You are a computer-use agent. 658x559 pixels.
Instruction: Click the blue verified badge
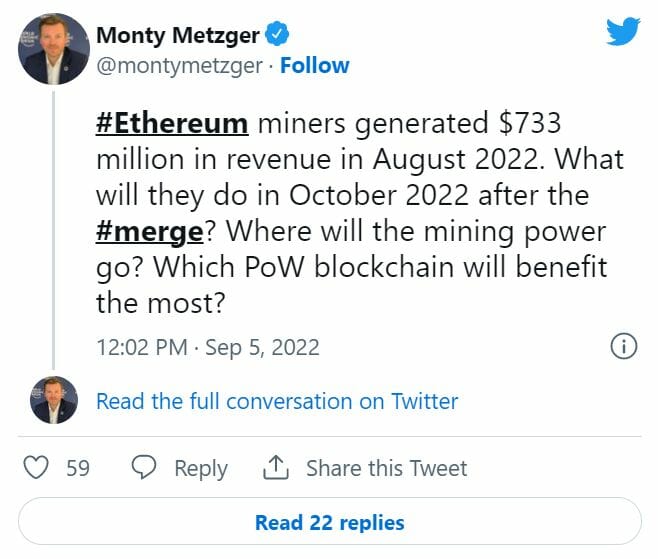pos(277,36)
